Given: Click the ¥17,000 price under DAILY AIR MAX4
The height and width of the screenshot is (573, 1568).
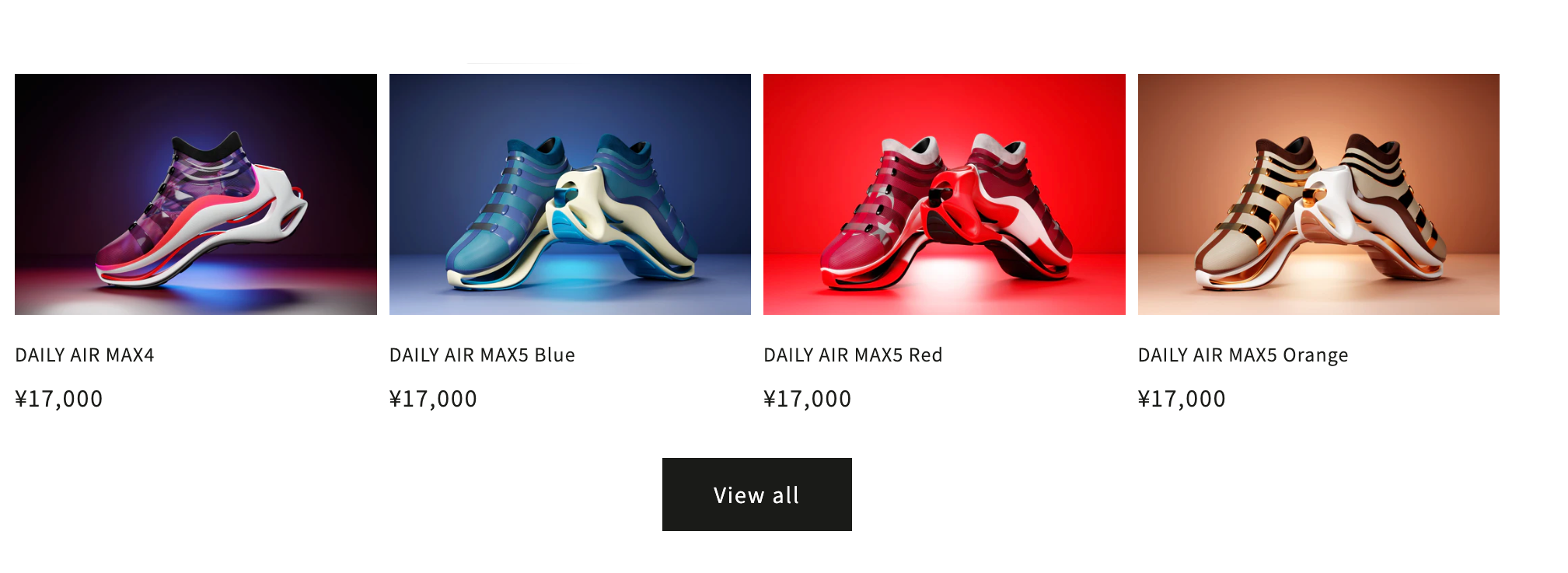Looking at the screenshot, I should [59, 399].
